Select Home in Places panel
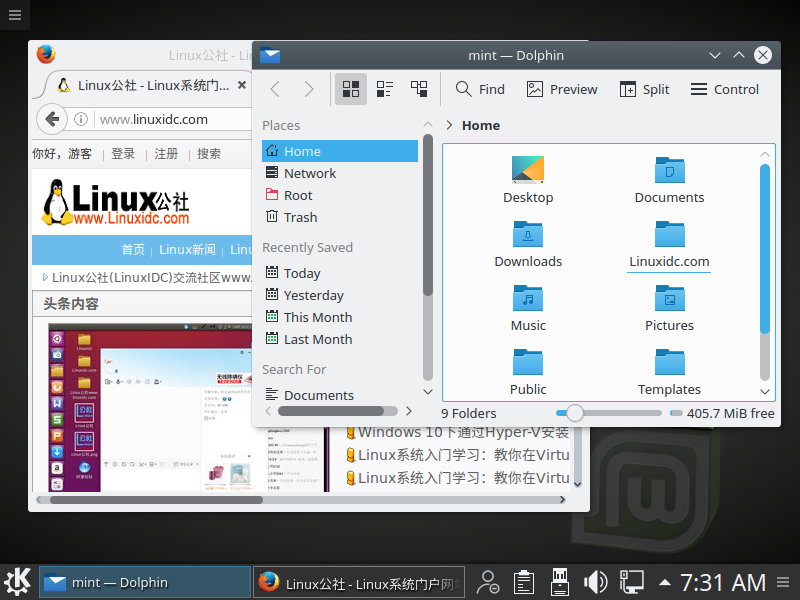 pos(340,151)
